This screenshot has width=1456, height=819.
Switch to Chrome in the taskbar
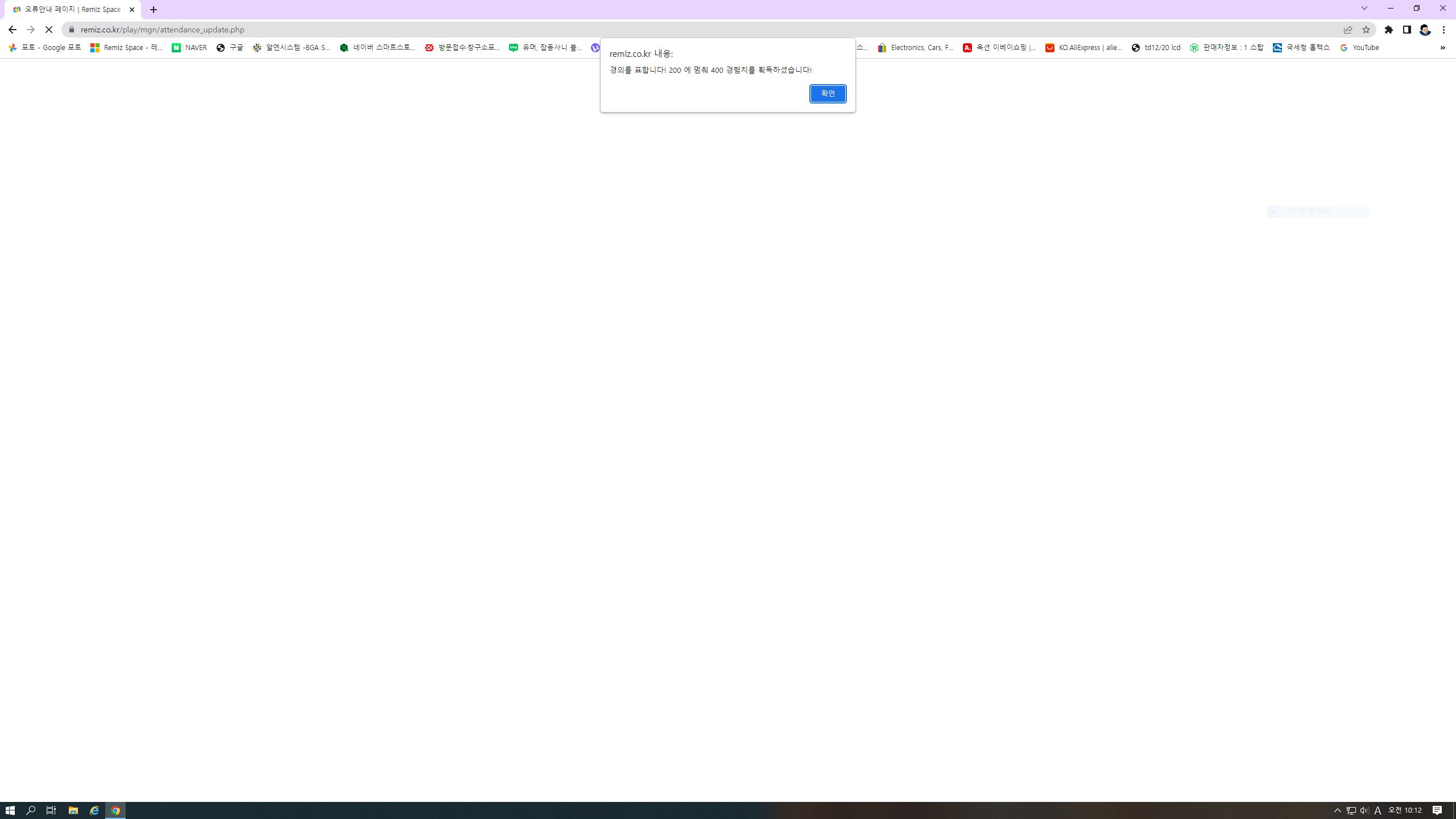[115, 810]
